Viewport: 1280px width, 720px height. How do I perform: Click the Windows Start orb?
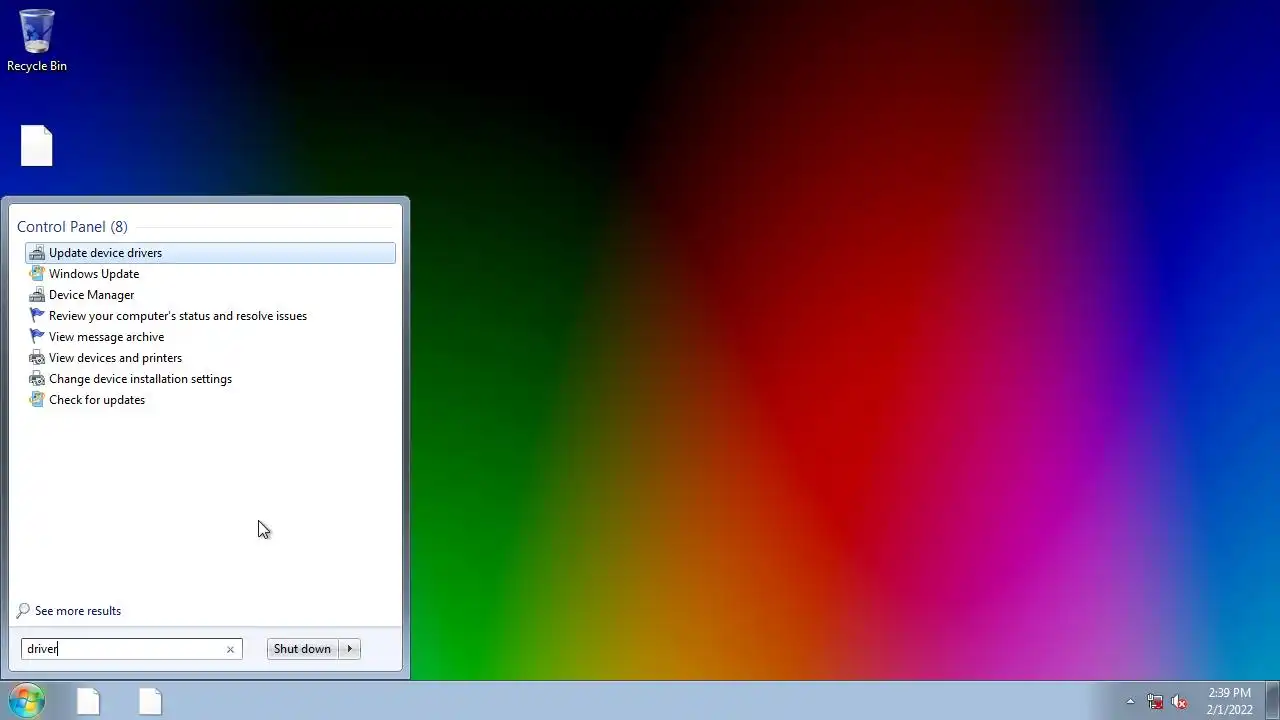coord(27,700)
